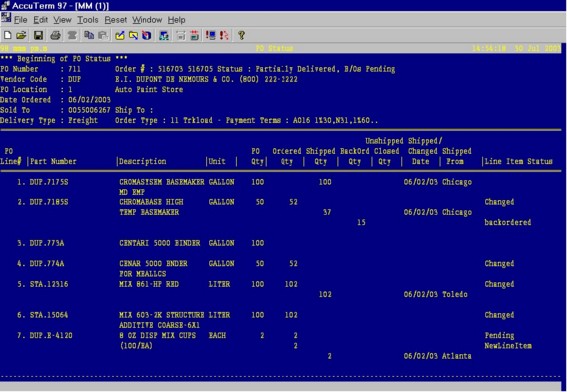
Task: Click part number DUP.E-4120
Action: 51,335
